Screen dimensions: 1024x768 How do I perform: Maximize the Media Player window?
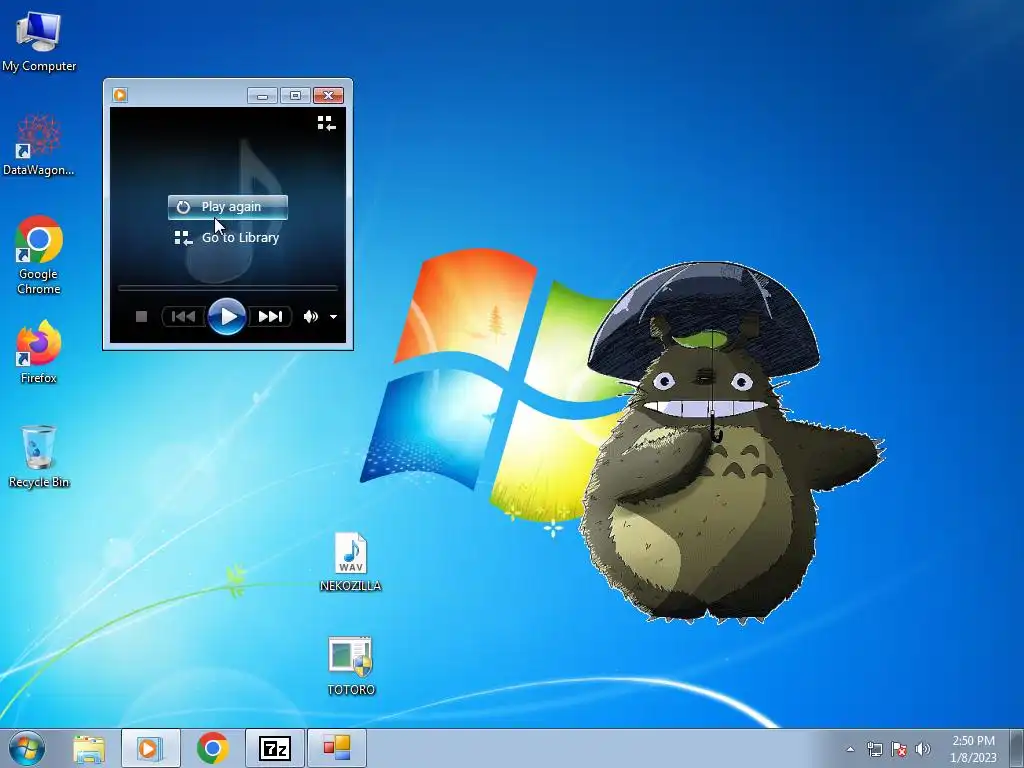pos(295,96)
